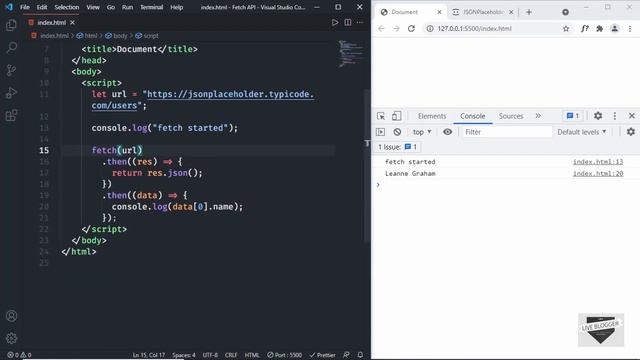Open index.html:13 source link
The image size is (640, 360).
point(598,162)
